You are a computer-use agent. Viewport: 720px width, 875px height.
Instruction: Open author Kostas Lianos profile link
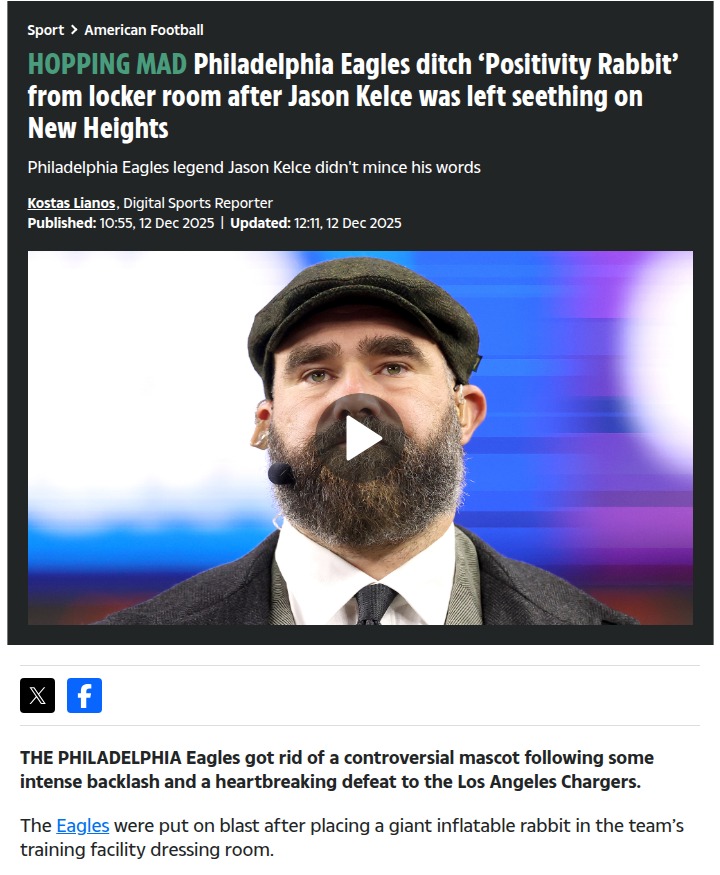point(71,203)
